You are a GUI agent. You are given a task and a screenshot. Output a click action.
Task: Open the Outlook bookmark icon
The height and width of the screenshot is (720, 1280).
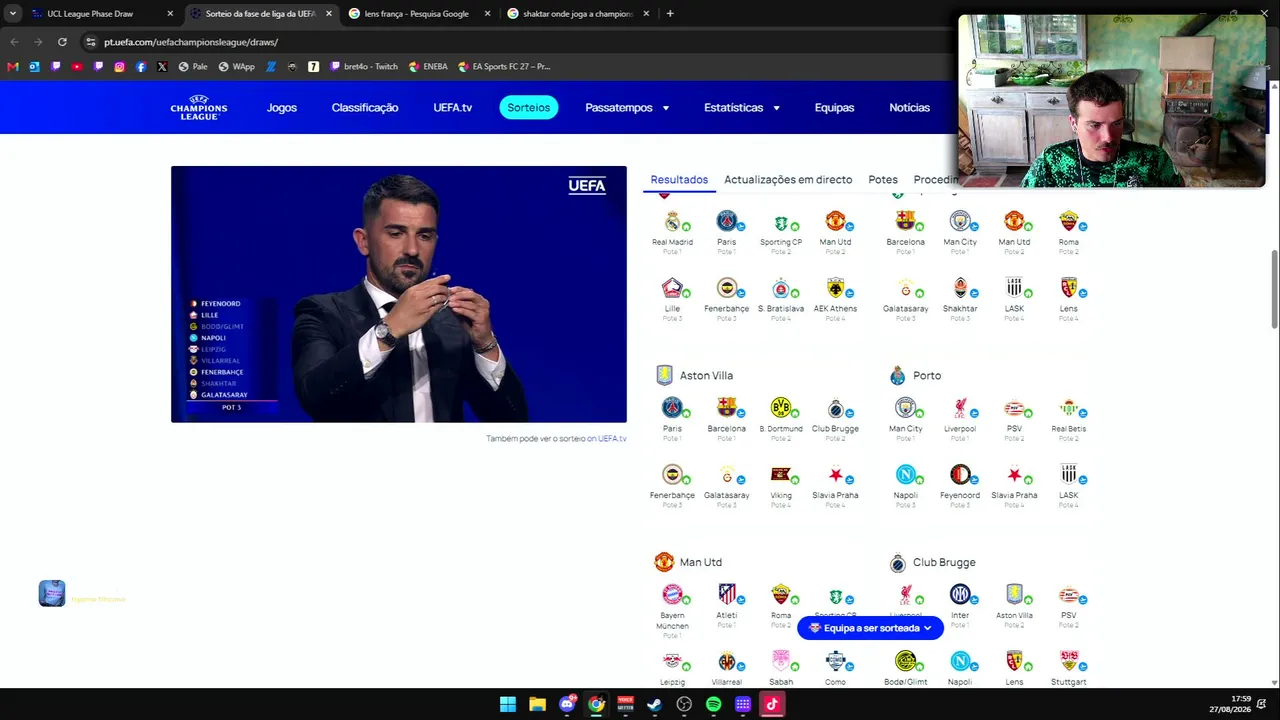click(x=34, y=67)
